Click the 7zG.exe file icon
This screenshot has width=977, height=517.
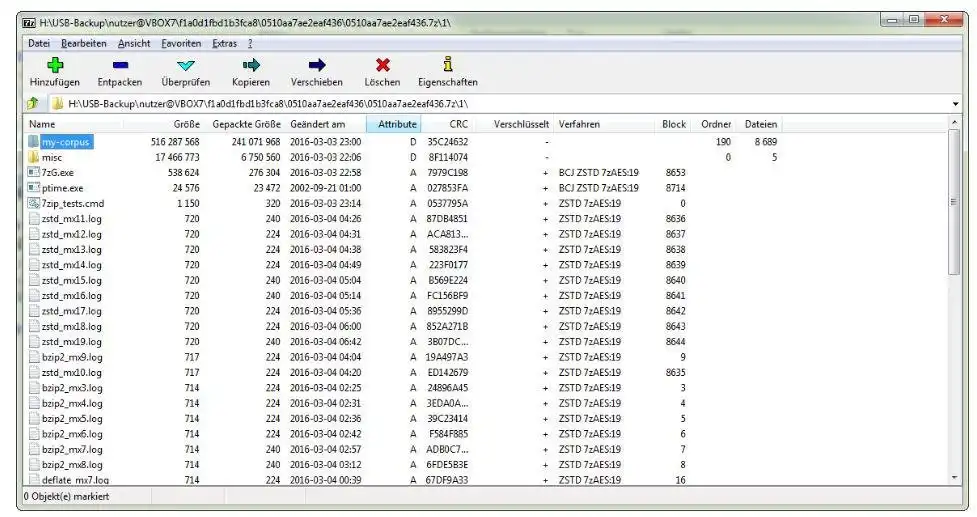click(34, 173)
